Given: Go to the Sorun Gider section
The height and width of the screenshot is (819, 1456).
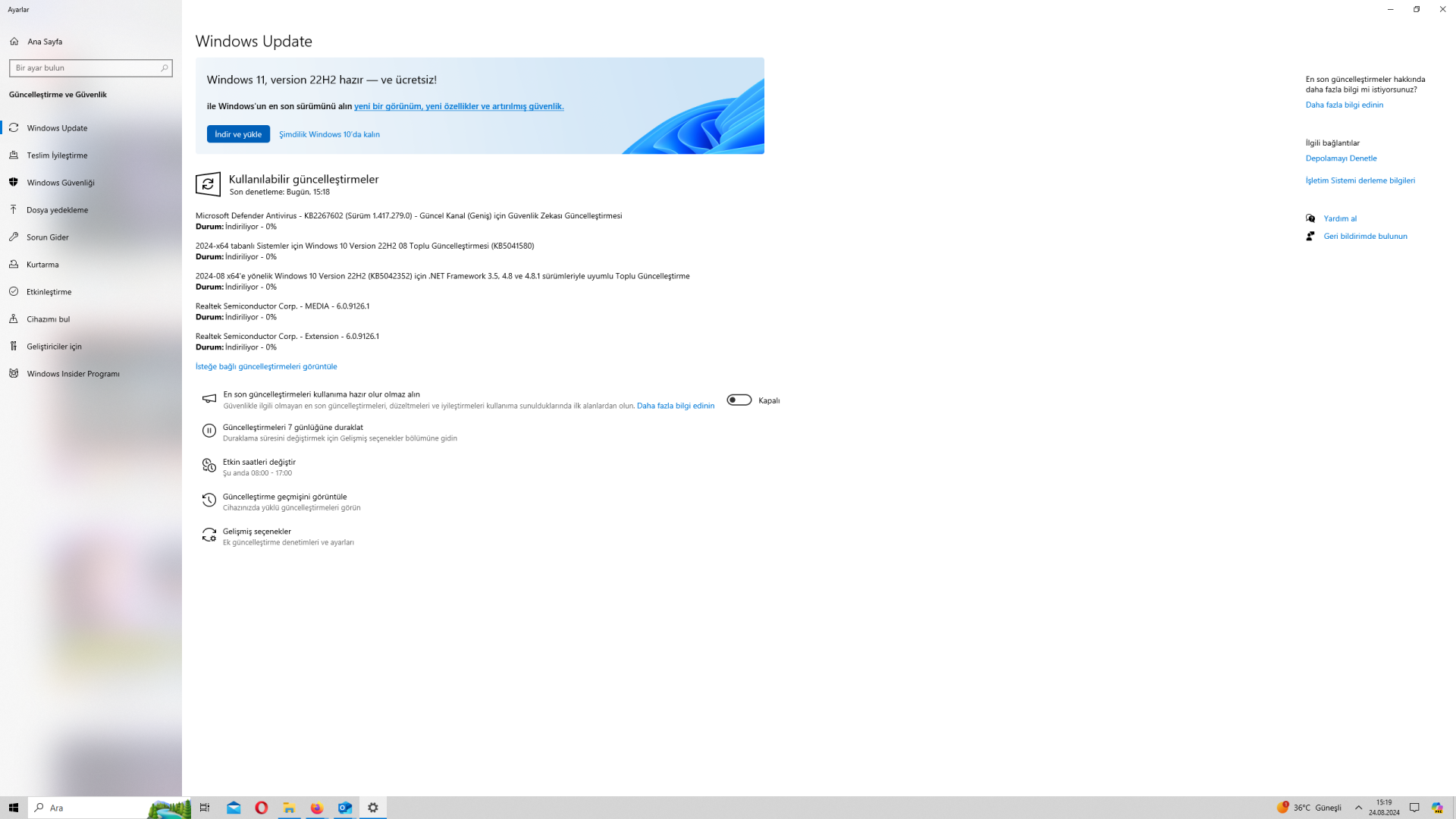Looking at the screenshot, I should click(x=48, y=237).
